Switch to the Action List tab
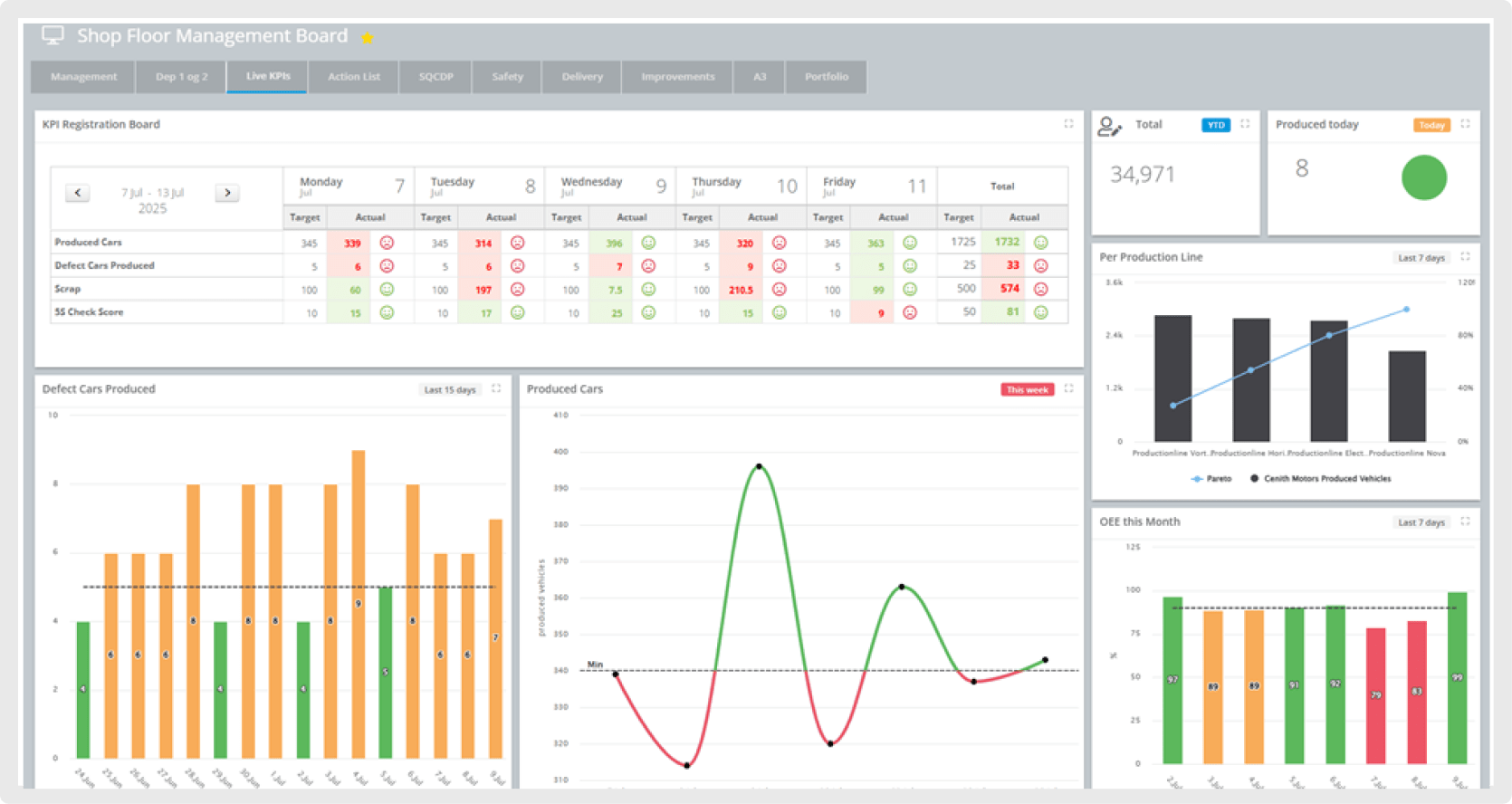Viewport: 1512px width, 804px height. pos(354,77)
